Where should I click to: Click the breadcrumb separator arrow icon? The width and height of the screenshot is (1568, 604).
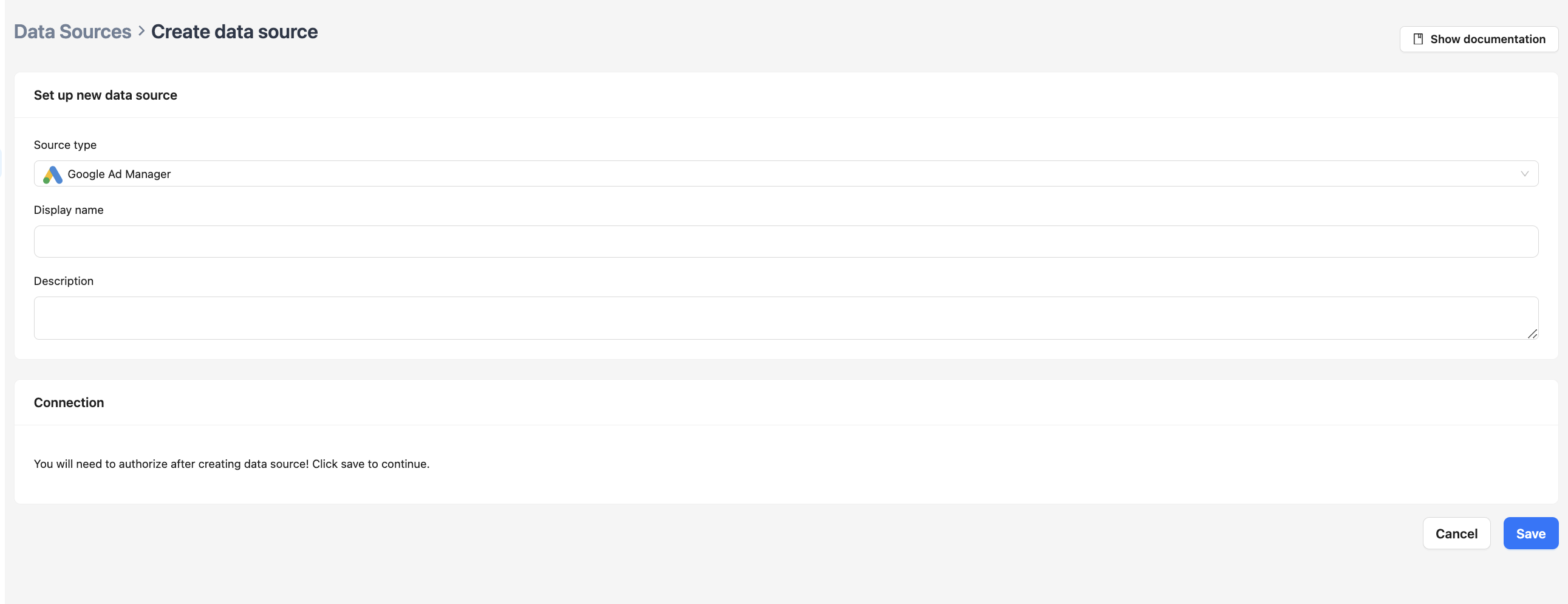pos(141,31)
